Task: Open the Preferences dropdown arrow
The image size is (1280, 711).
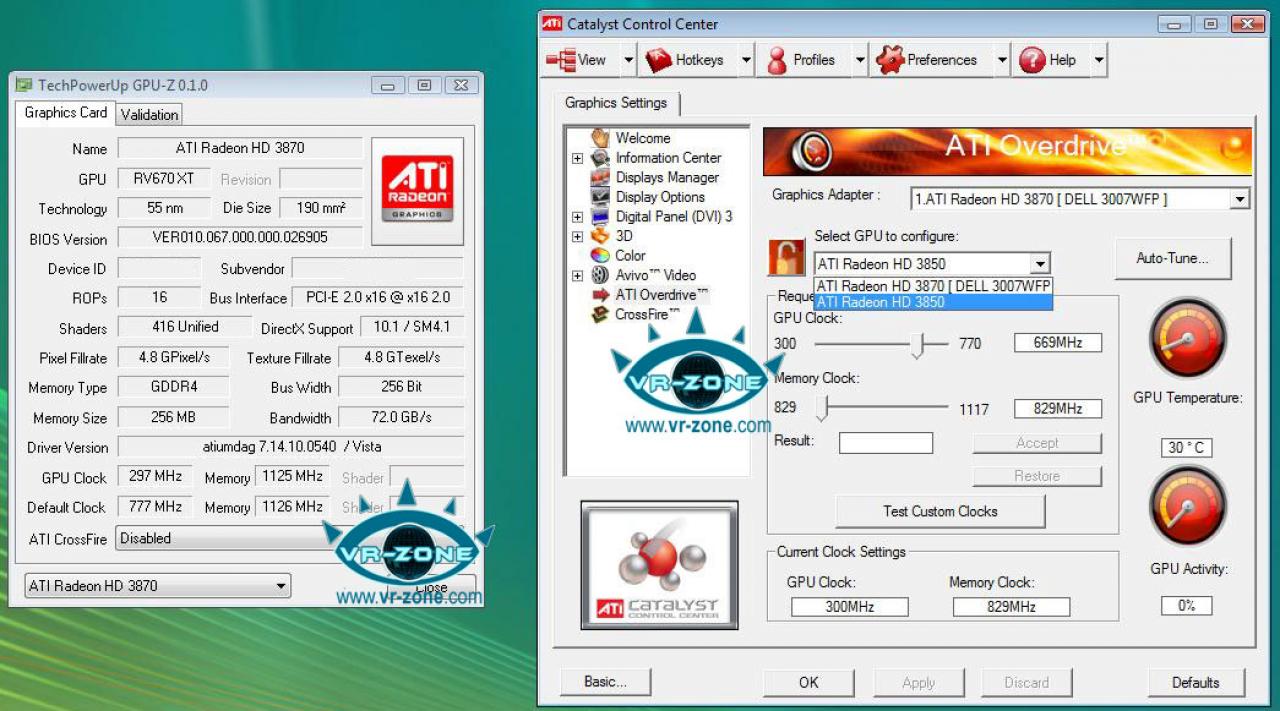Action: [x=1002, y=60]
